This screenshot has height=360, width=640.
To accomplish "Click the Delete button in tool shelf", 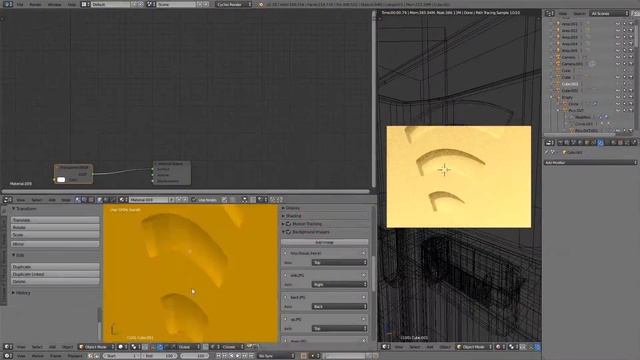I will pos(55,281).
